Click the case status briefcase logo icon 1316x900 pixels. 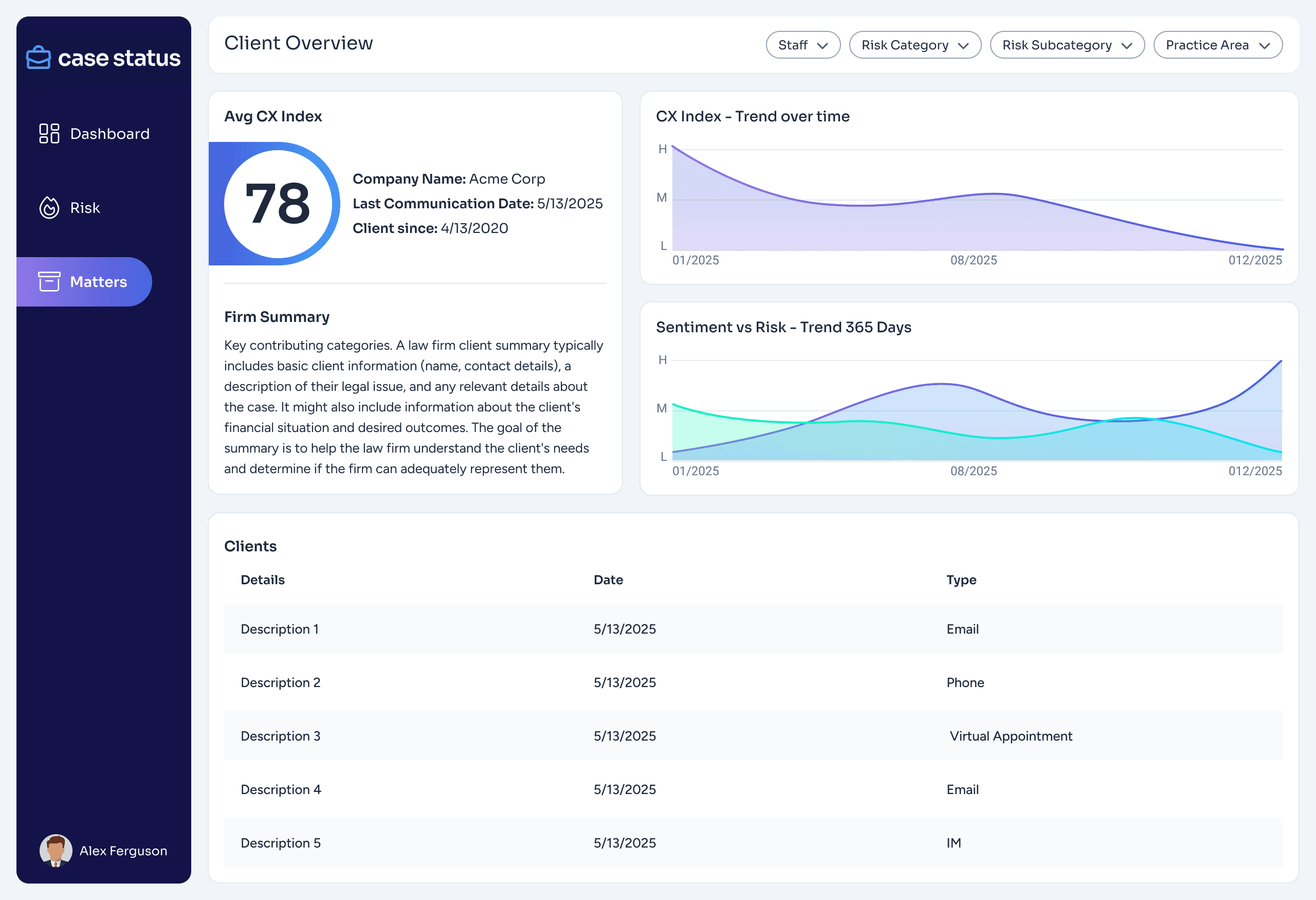click(x=39, y=58)
